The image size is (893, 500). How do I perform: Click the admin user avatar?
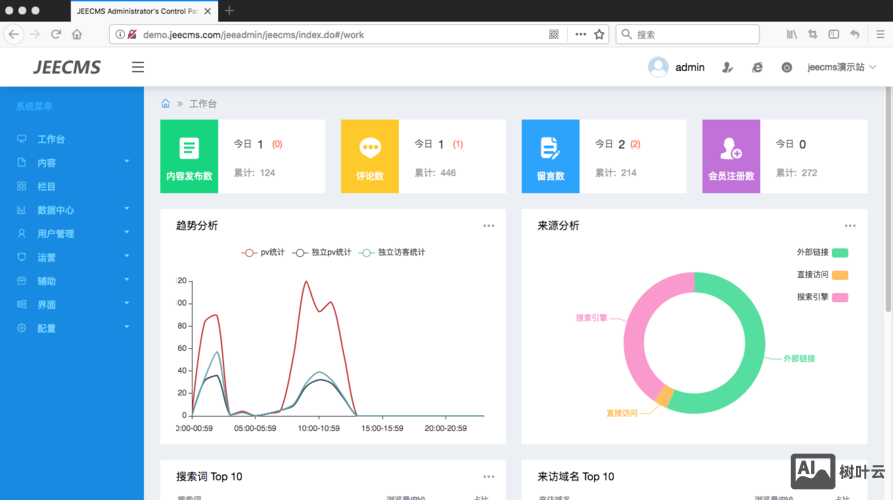(x=658, y=67)
